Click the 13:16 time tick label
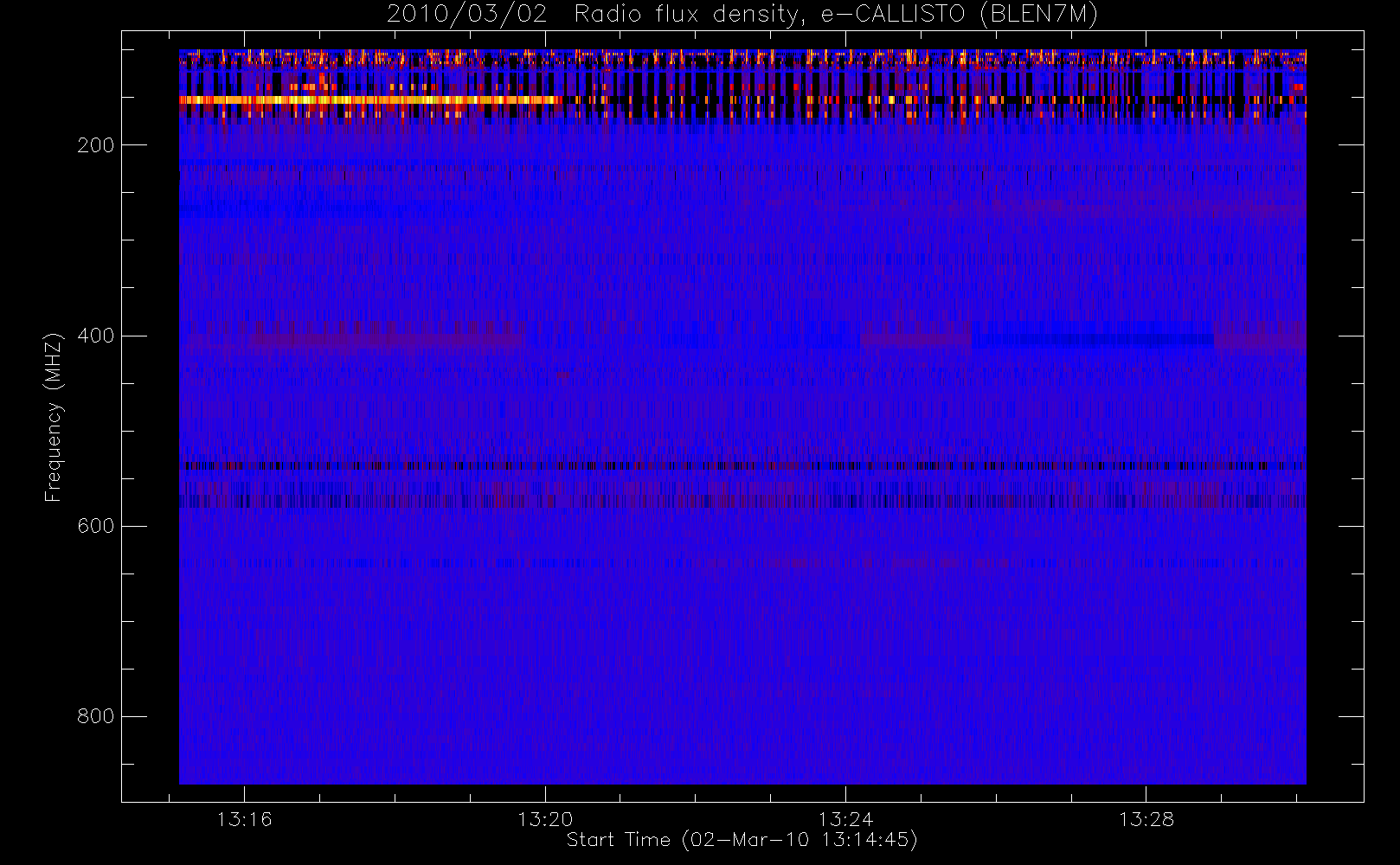Image resolution: width=1400 pixels, height=865 pixels. coord(244,819)
